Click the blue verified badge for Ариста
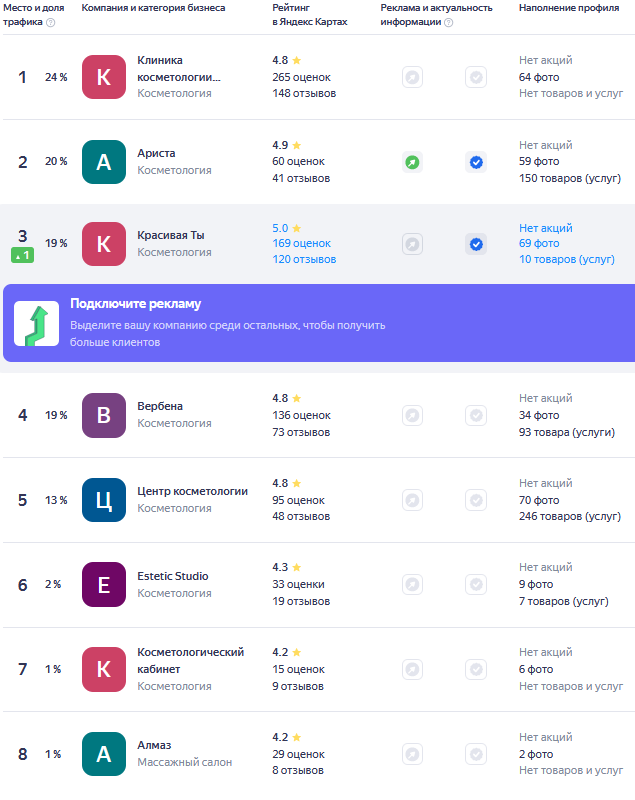The width and height of the screenshot is (635, 800). click(x=476, y=162)
